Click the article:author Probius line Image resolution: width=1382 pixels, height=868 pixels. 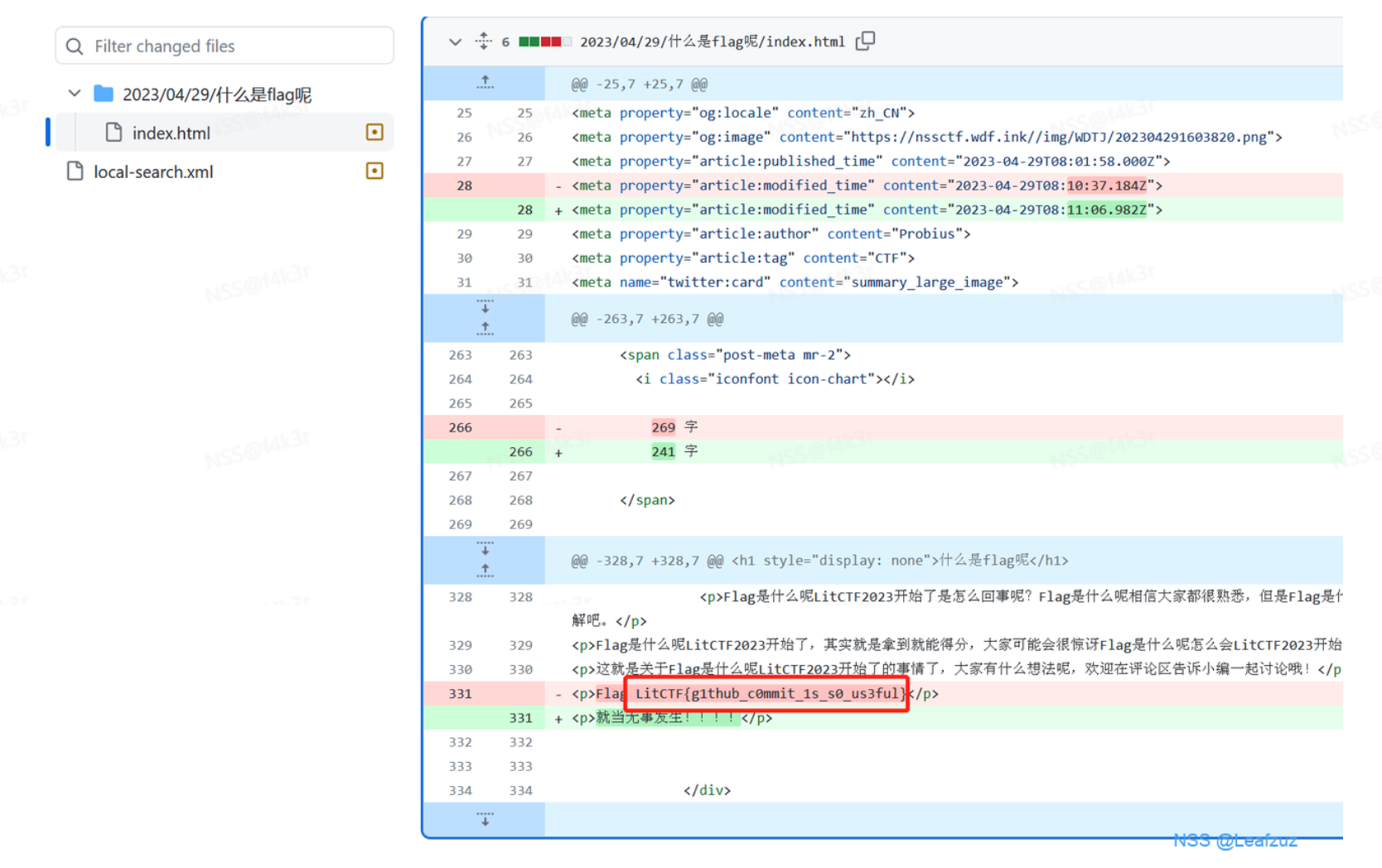[x=771, y=234]
